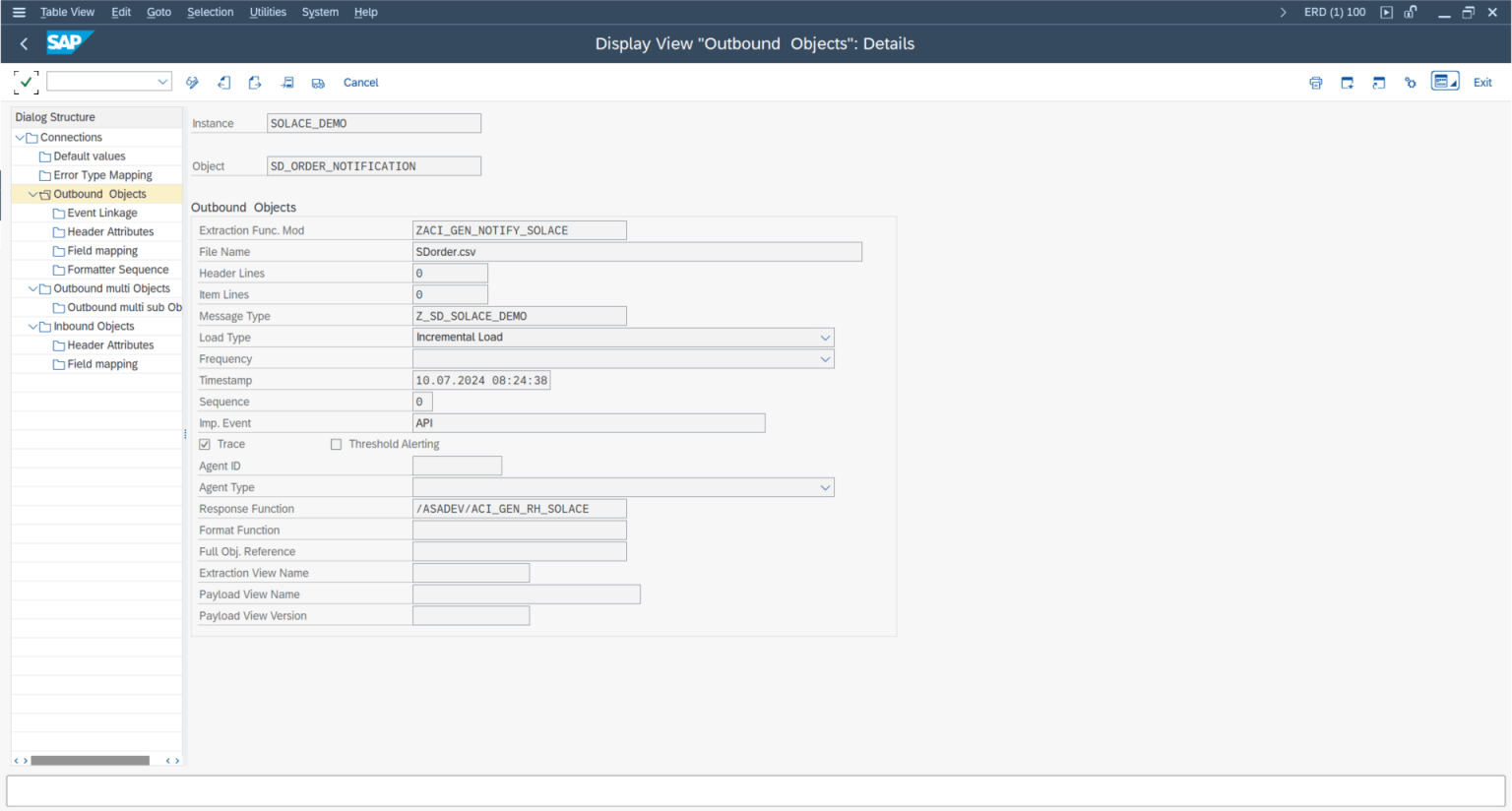Click the Enter checkmark icon
The width and height of the screenshot is (1512, 811).
26,82
